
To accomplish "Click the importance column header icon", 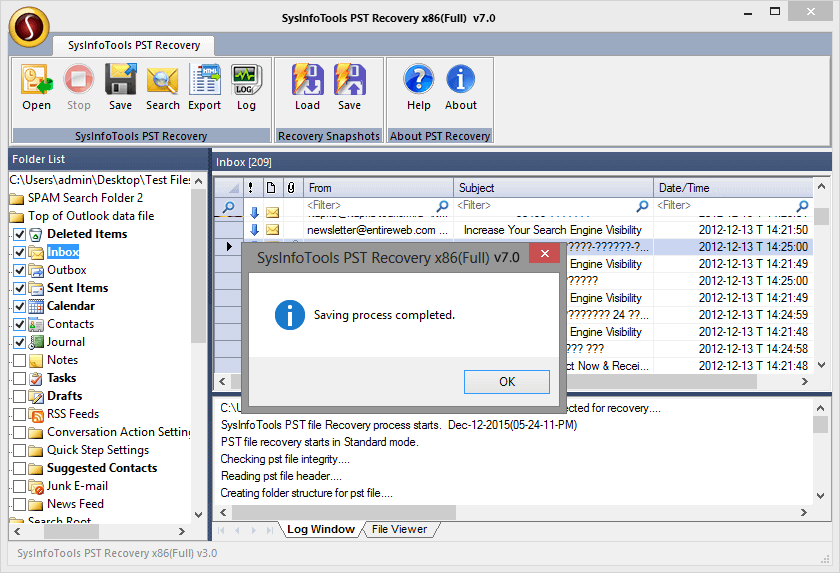I will (x=251, y=187).
